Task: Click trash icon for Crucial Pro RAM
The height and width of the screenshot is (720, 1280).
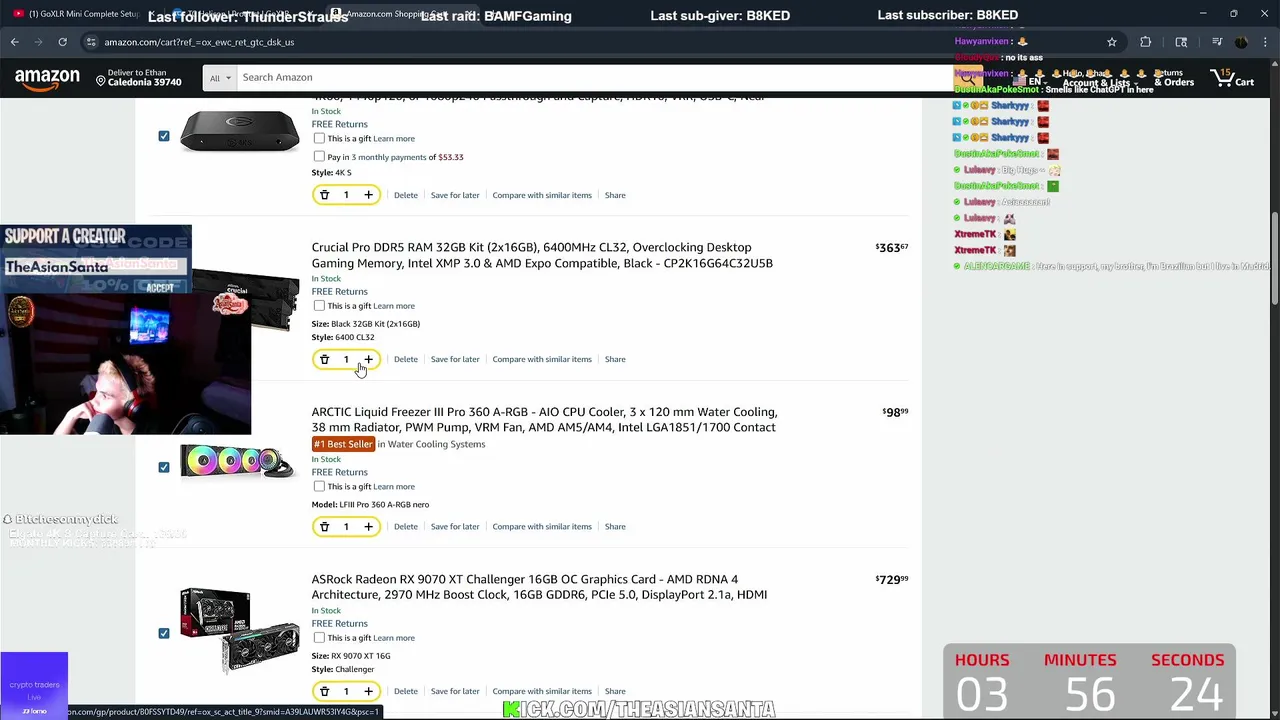Action: [324, 359]
